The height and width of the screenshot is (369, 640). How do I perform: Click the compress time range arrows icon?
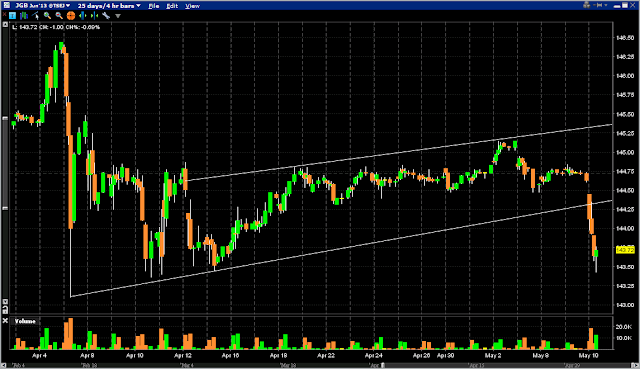coord(95,16)
